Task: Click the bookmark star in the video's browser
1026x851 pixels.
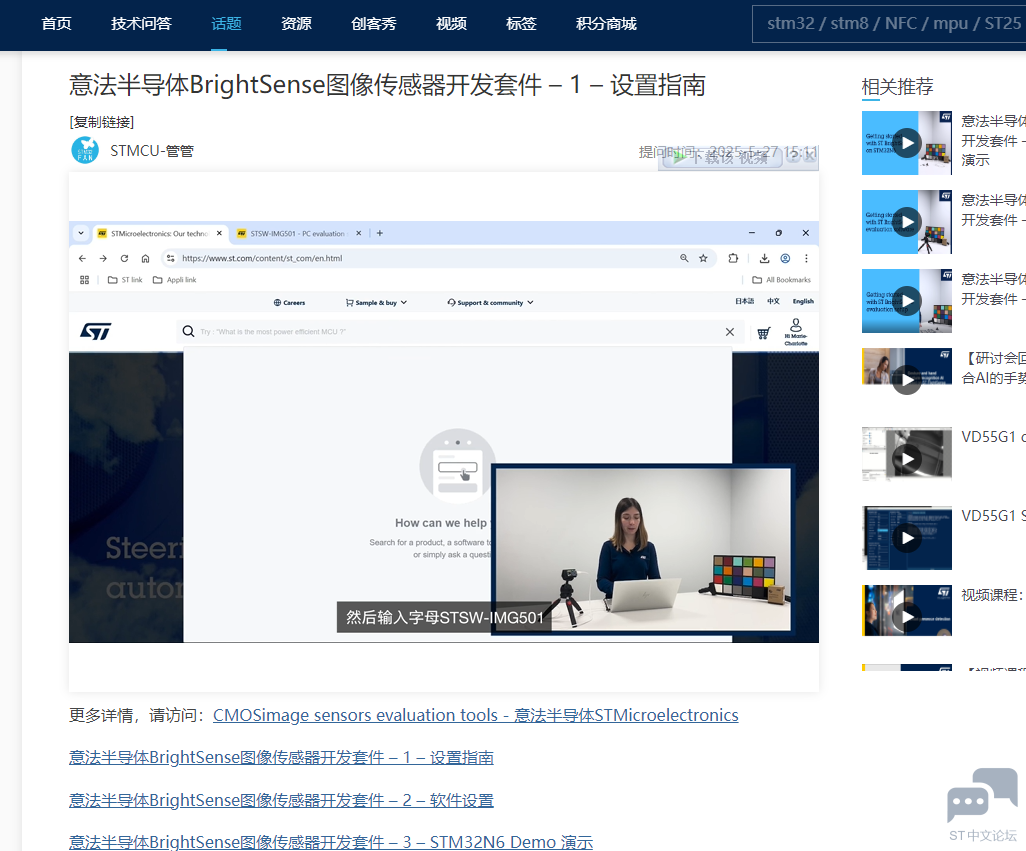Action: pos(703,258)
